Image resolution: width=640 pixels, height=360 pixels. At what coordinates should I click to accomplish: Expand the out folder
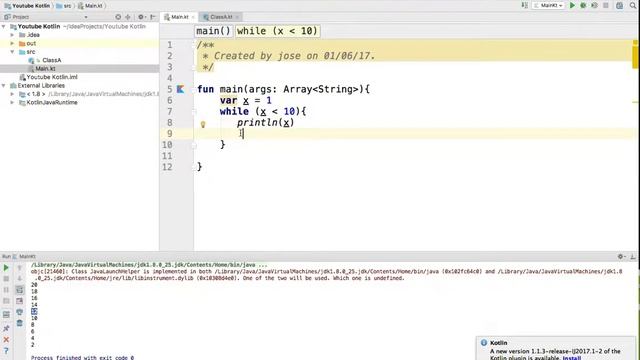(12, 43)
